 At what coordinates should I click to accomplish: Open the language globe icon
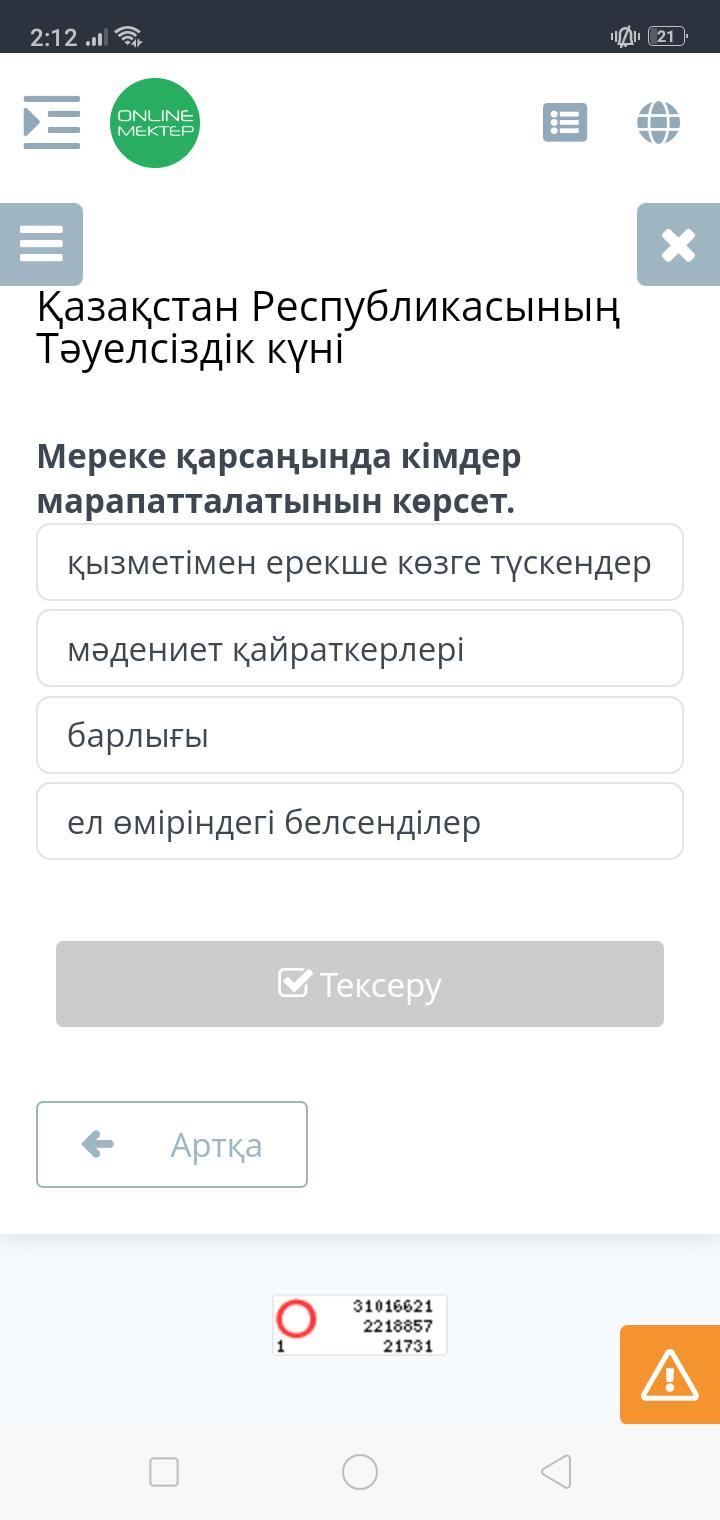(x=658, y=123)
